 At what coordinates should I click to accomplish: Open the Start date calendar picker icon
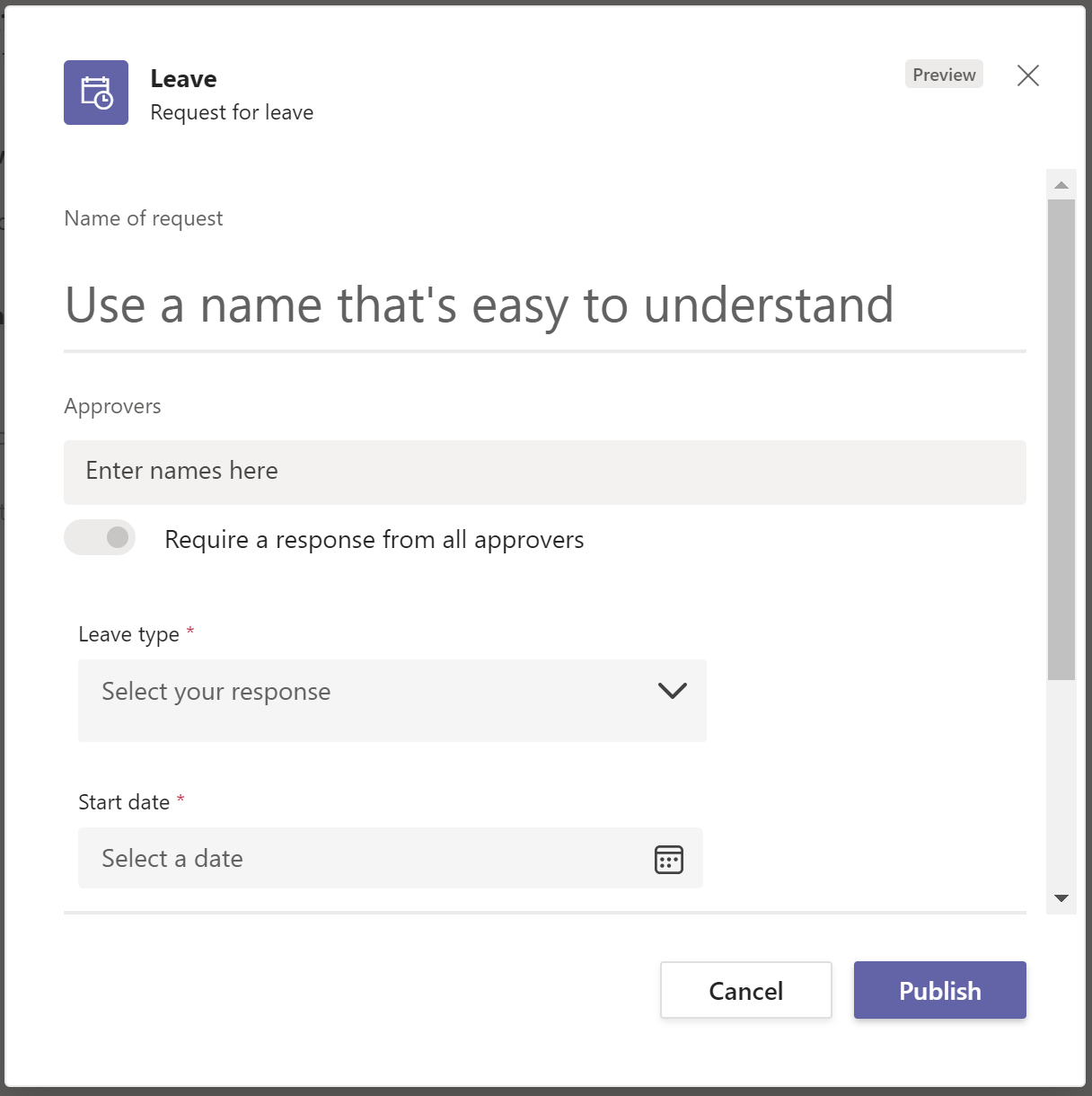668,859
